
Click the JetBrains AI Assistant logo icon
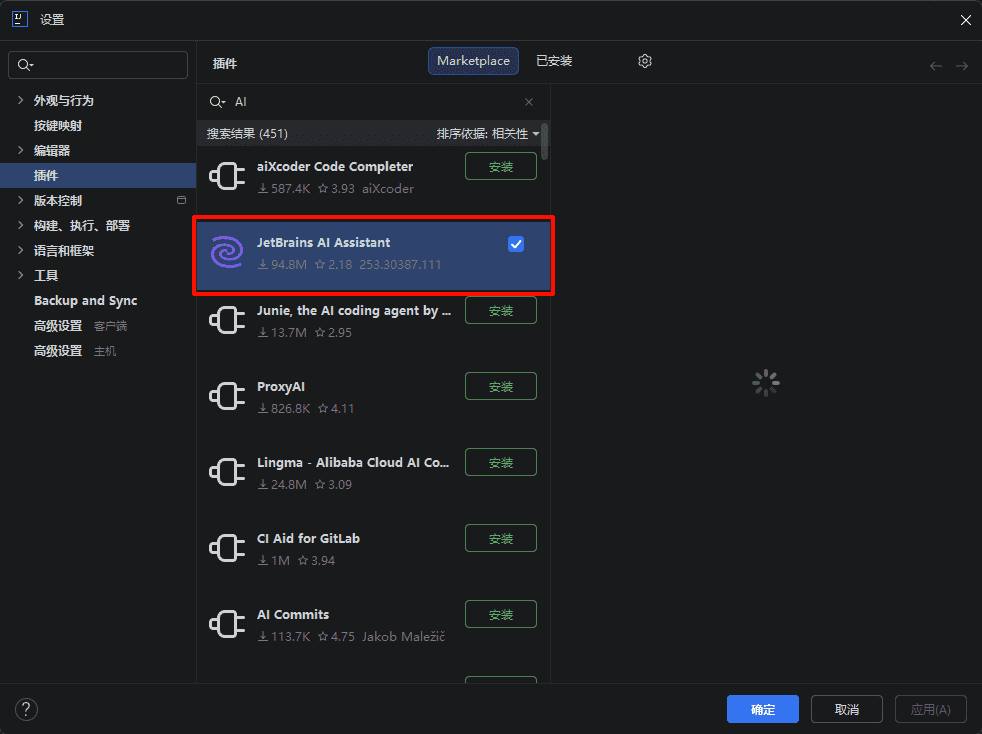[x=227, y=253]
